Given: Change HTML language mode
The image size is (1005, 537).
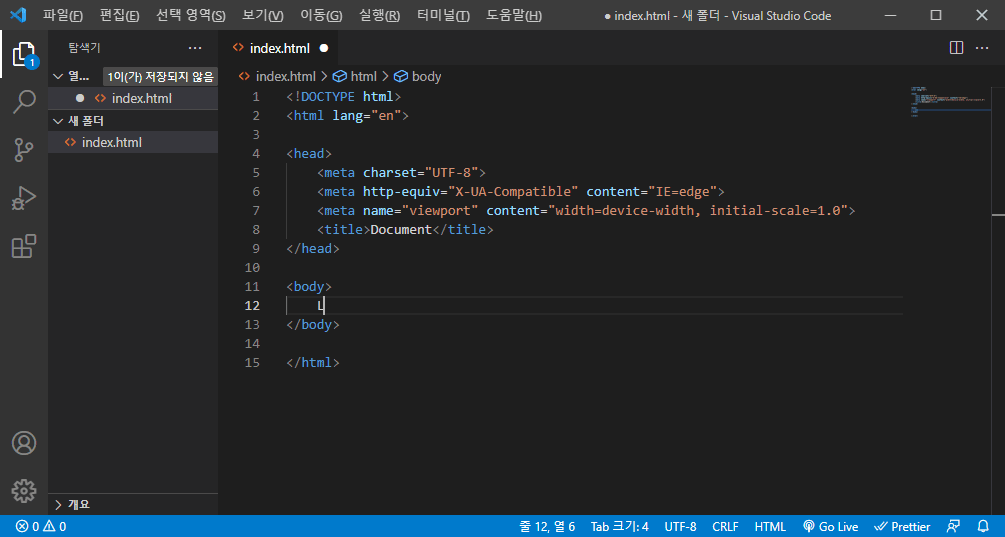Looking at the screenshot, I should (x=770, y=527).
